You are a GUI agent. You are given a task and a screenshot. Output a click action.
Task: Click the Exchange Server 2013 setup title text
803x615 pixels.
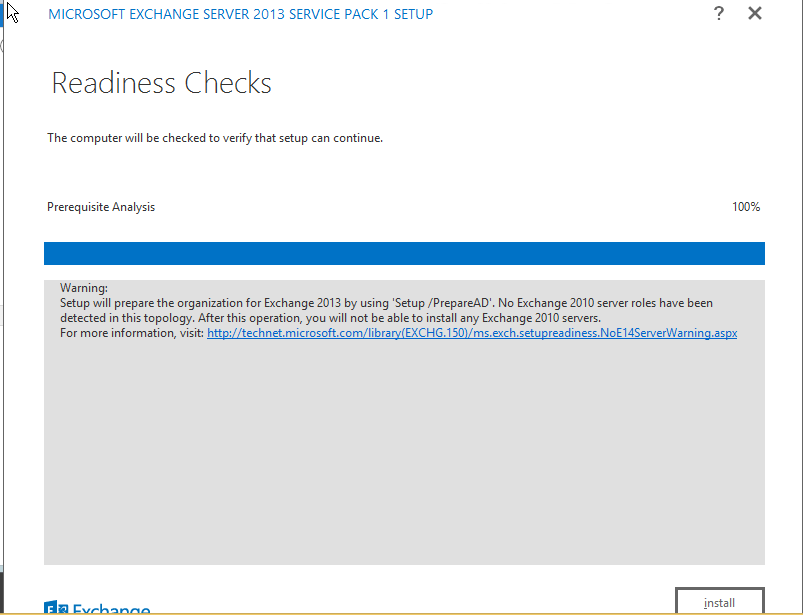click(240, 14)
